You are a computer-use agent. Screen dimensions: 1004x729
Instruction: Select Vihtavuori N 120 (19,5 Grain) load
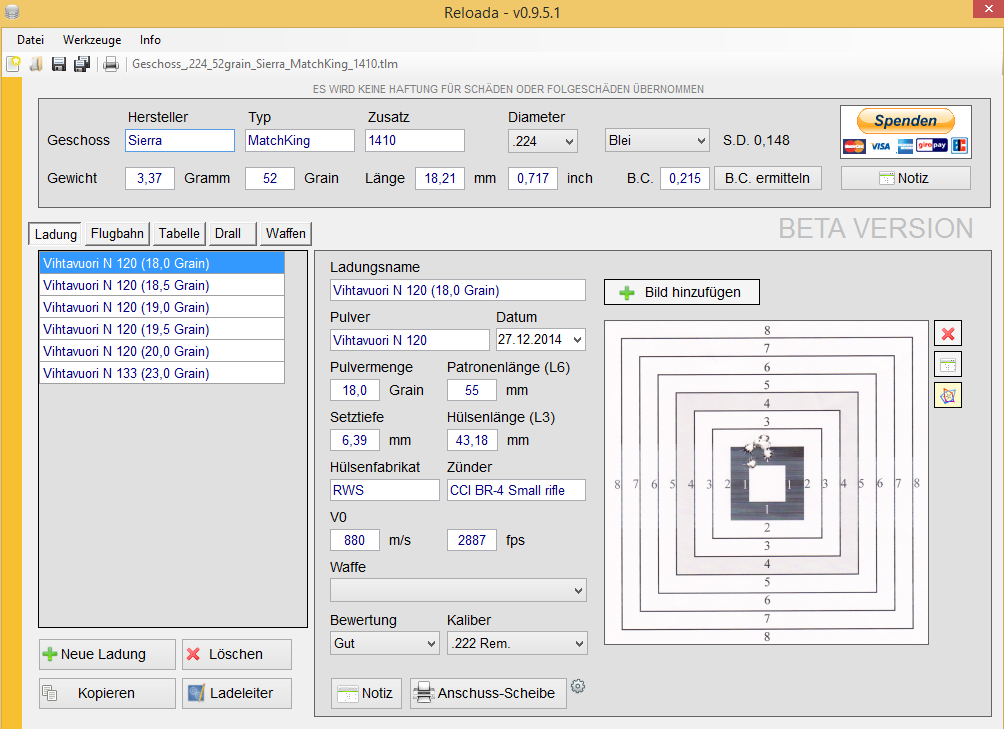click(162, 329)
